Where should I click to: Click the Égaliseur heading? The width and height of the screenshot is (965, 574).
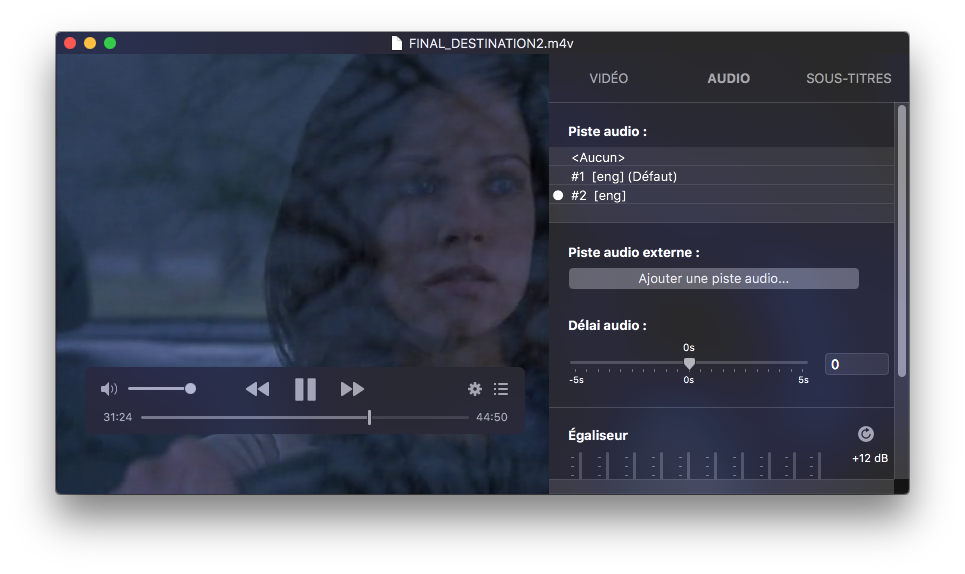598,436
